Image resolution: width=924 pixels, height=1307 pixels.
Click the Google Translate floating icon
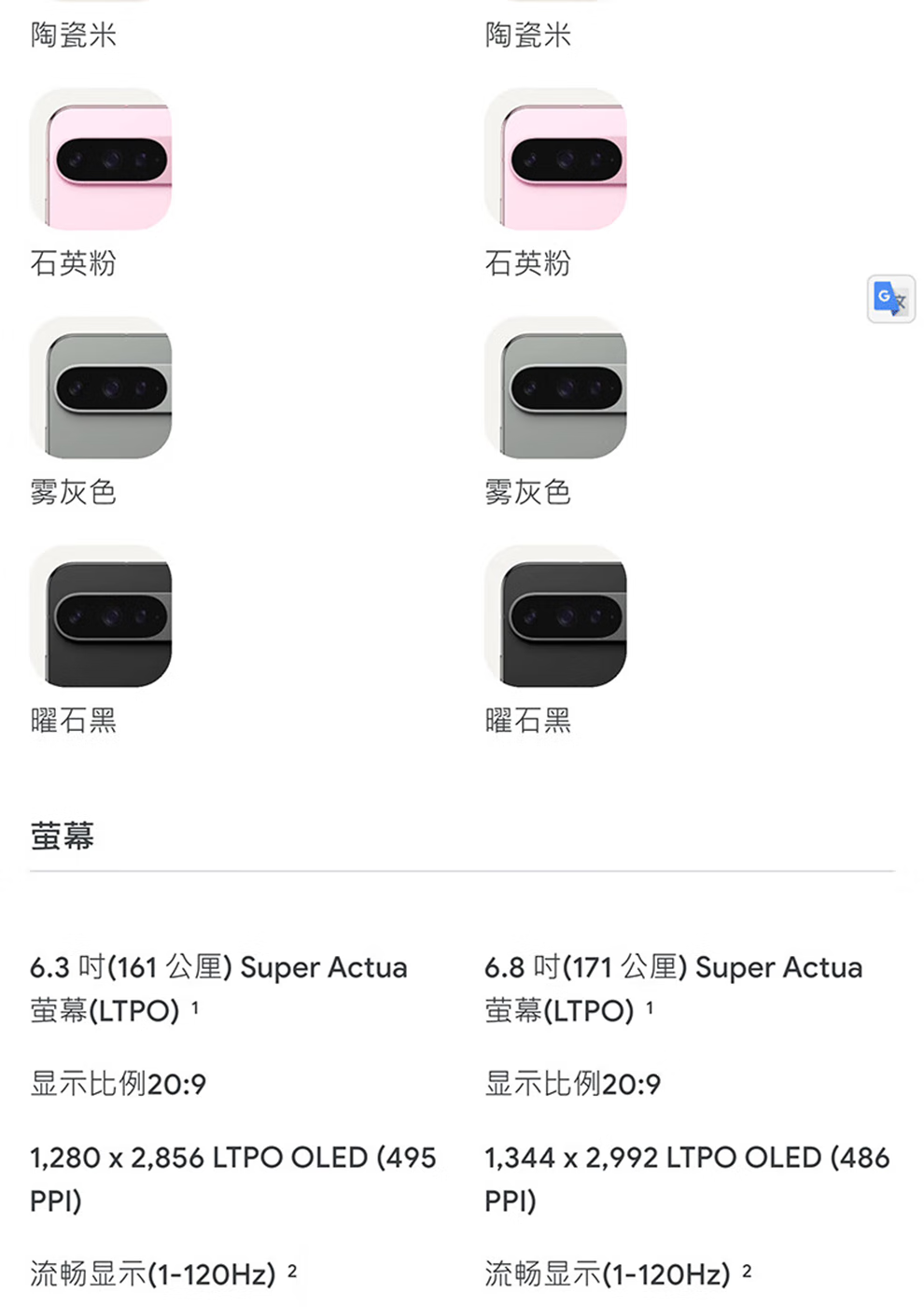point(890,299)
